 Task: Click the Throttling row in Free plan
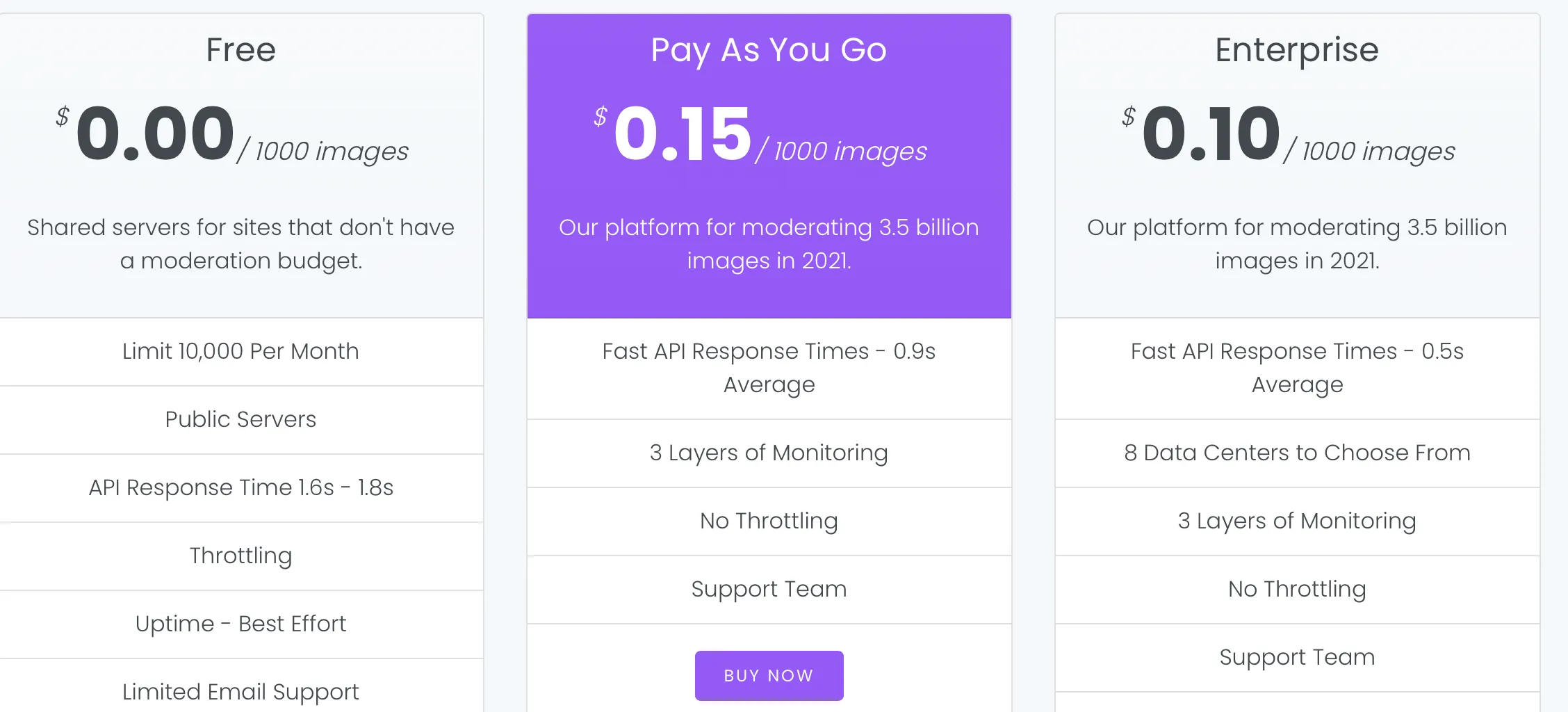pyautogui.click(x=240, y=556)
